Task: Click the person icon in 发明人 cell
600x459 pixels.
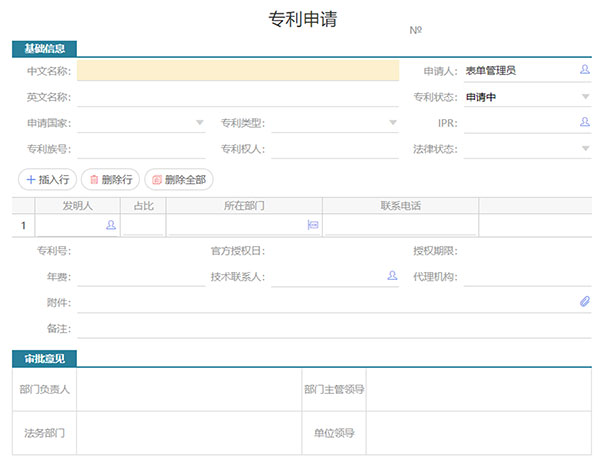Action: pyautogui.click(x=111, y=225)
